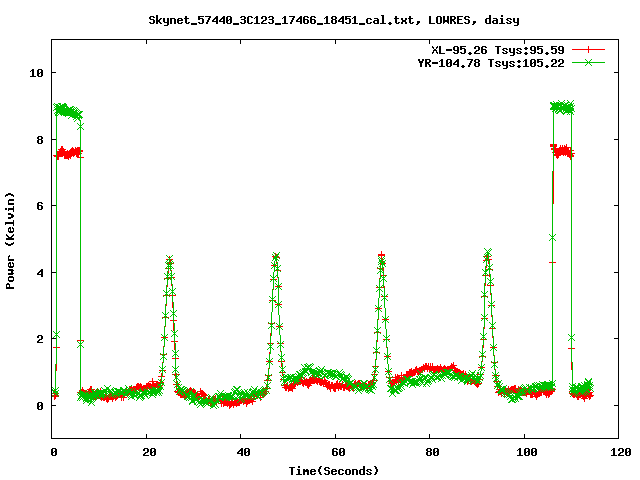Click the Time(Seconds) x-axis label
This screenshot has height=480, width=640.
click(x=333, y=471)
